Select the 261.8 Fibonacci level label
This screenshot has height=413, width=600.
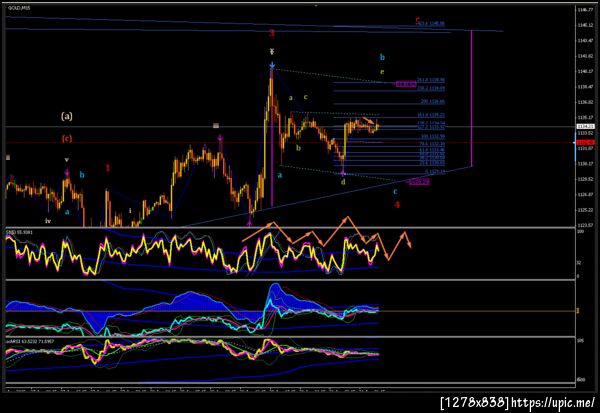430,80
